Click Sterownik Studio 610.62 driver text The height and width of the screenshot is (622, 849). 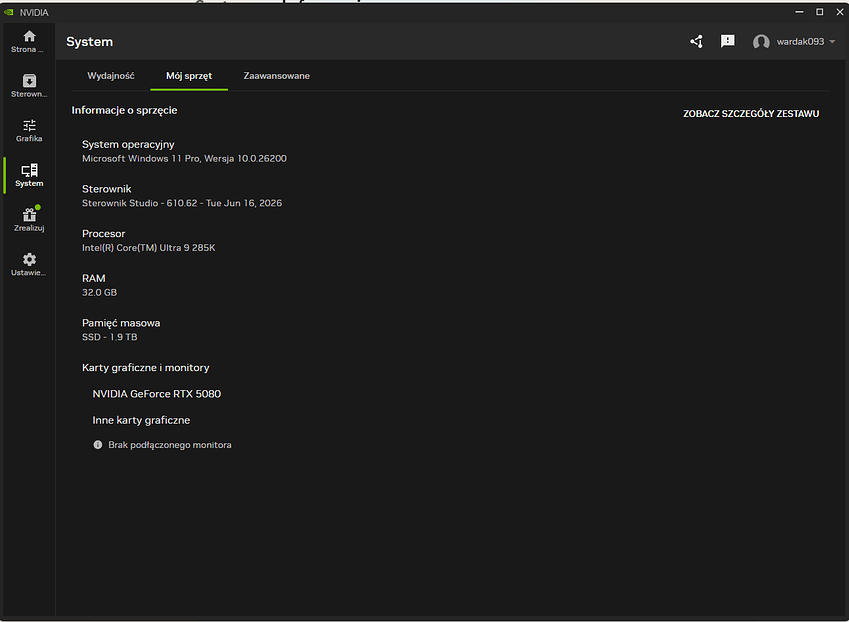182,203
